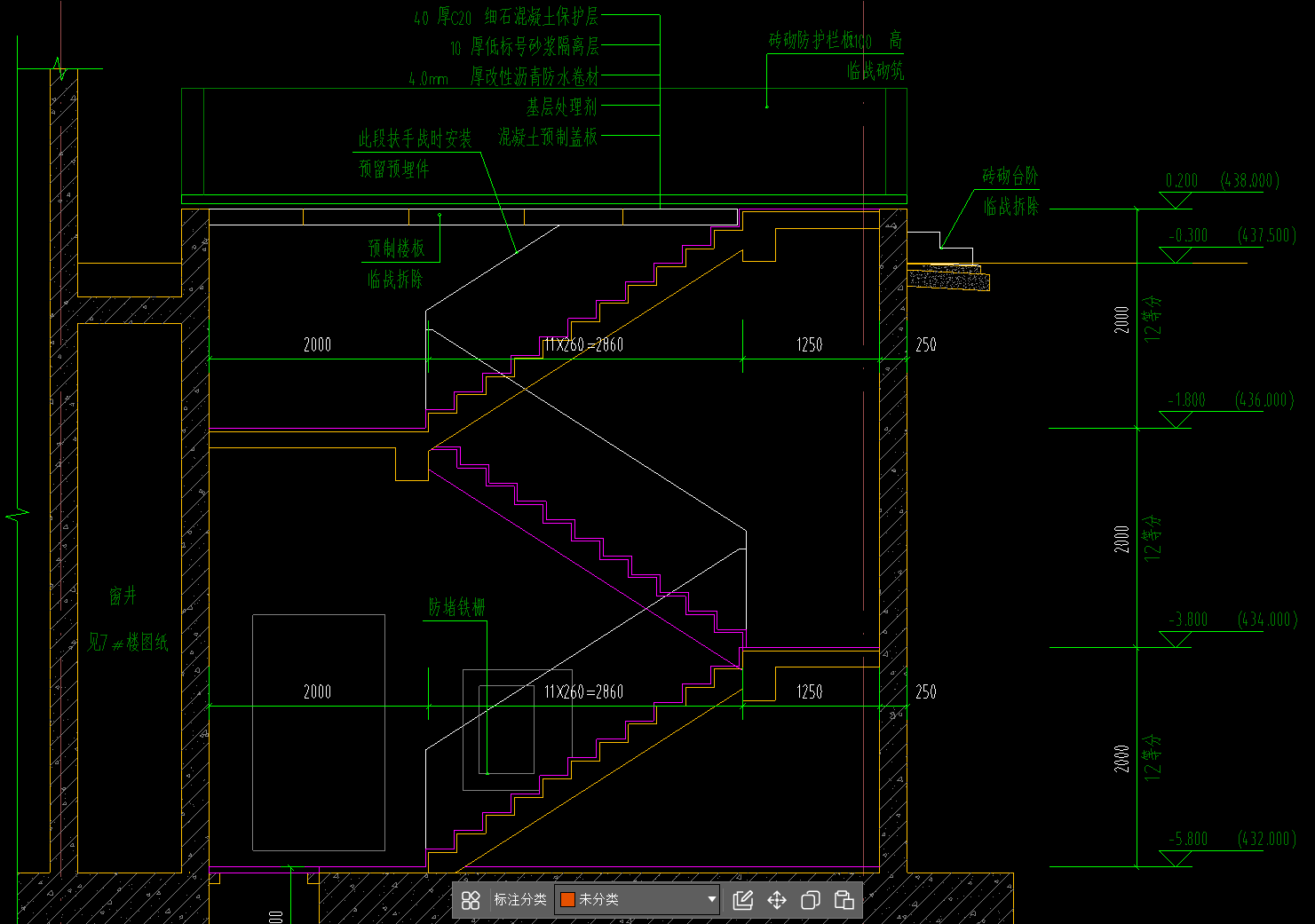Select the (436.000) elevation
The image size is (1315, 924).
pos(1265,400)
